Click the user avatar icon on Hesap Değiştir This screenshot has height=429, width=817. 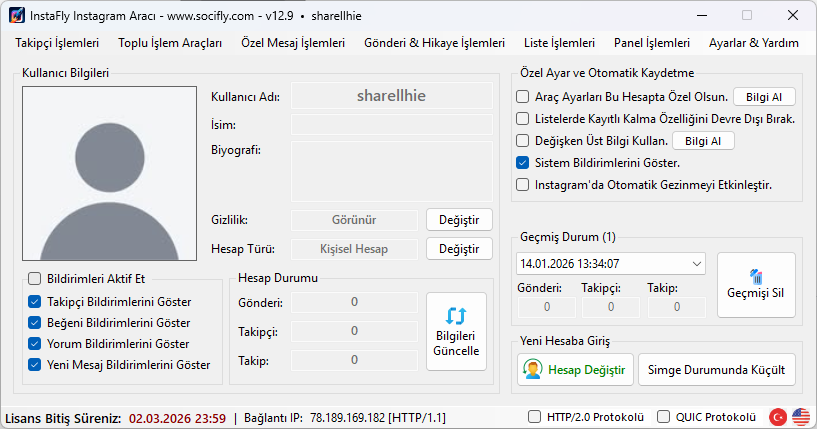pyautogui.click(x=533, y=370)
